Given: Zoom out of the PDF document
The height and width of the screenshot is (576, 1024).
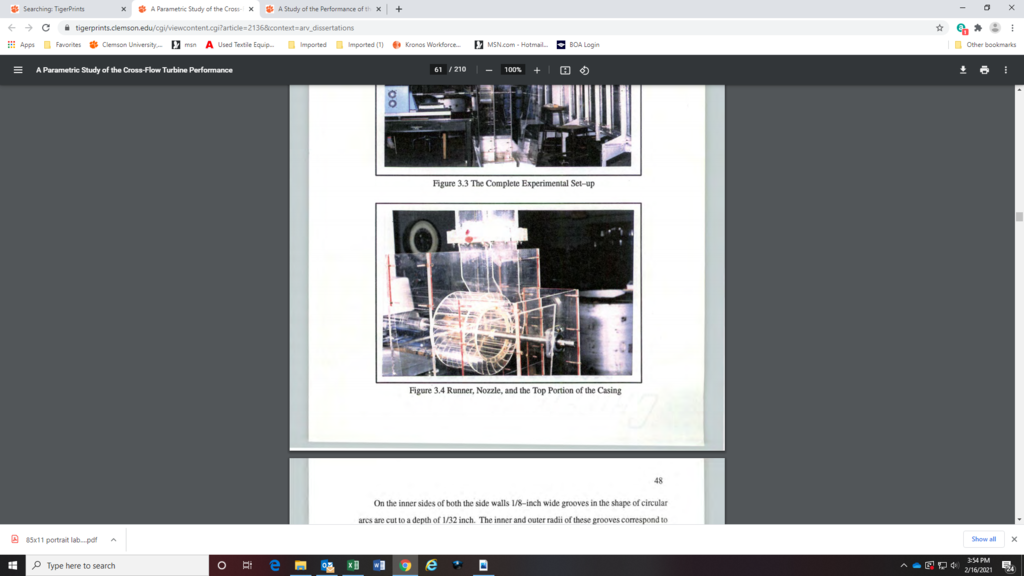Looking at the screenshot, I should pyautogui.click(x=489, y=70).
